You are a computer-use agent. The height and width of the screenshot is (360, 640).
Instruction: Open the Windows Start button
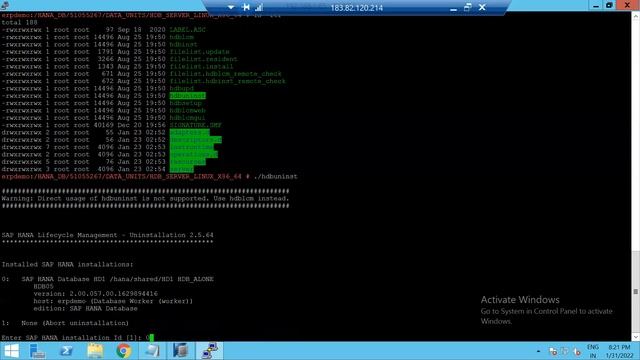(11, 351)
